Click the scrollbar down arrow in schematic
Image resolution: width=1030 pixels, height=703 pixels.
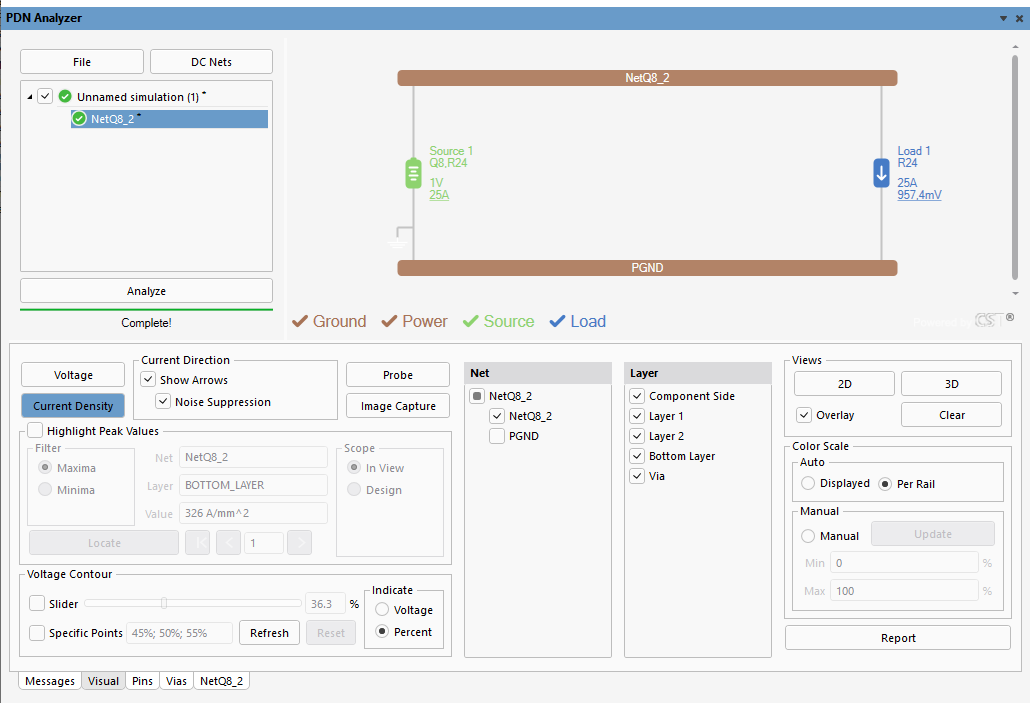[1016, 294]
